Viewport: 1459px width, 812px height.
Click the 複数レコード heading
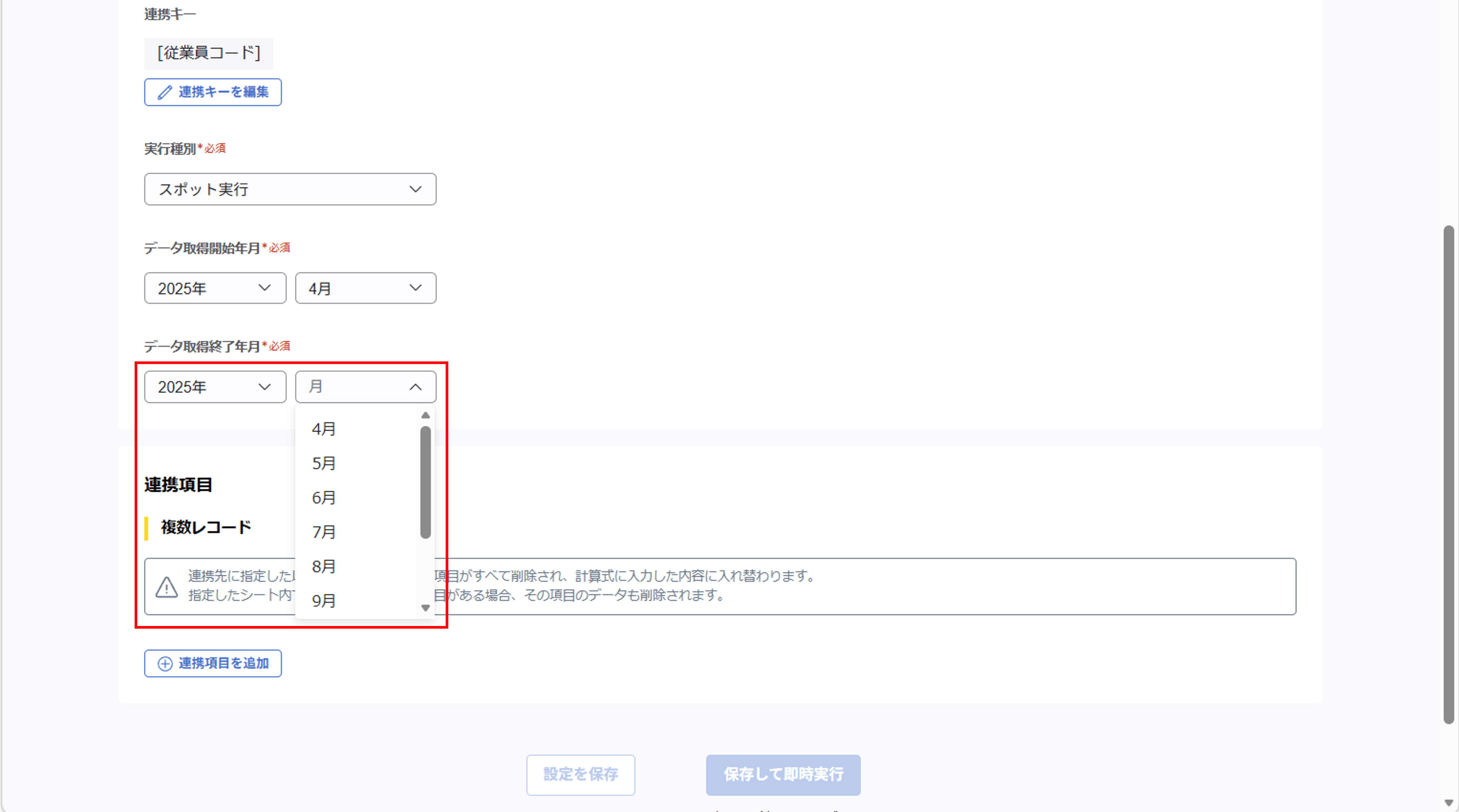[x=206, y=528]
